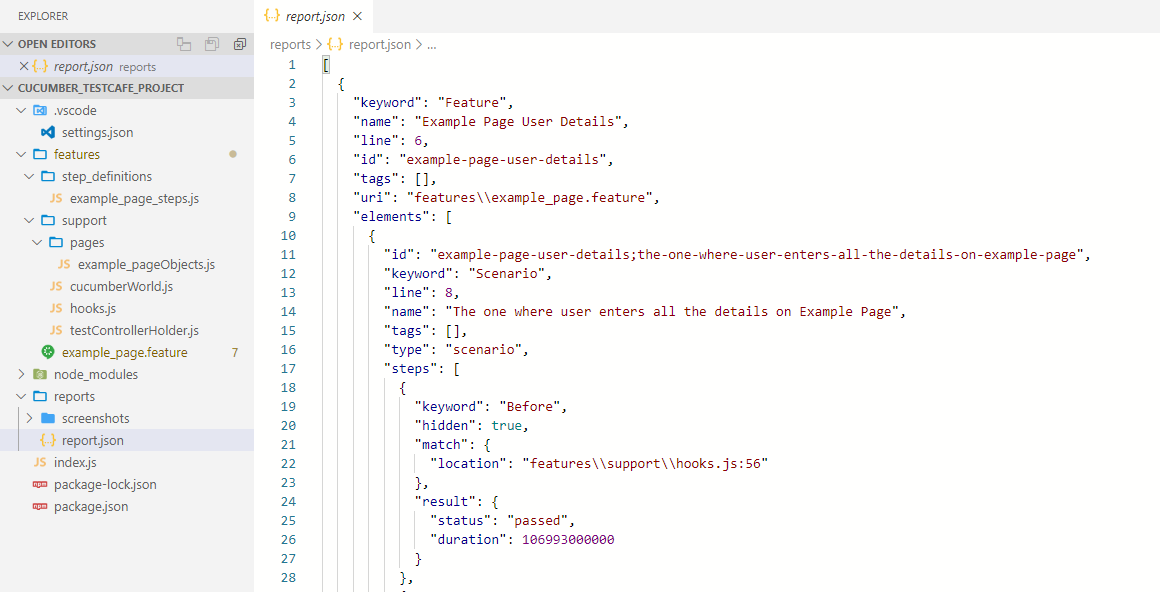Click line number 9 in the gutter
Viewport: 1160px width, 592px height.
click(292, 217)
